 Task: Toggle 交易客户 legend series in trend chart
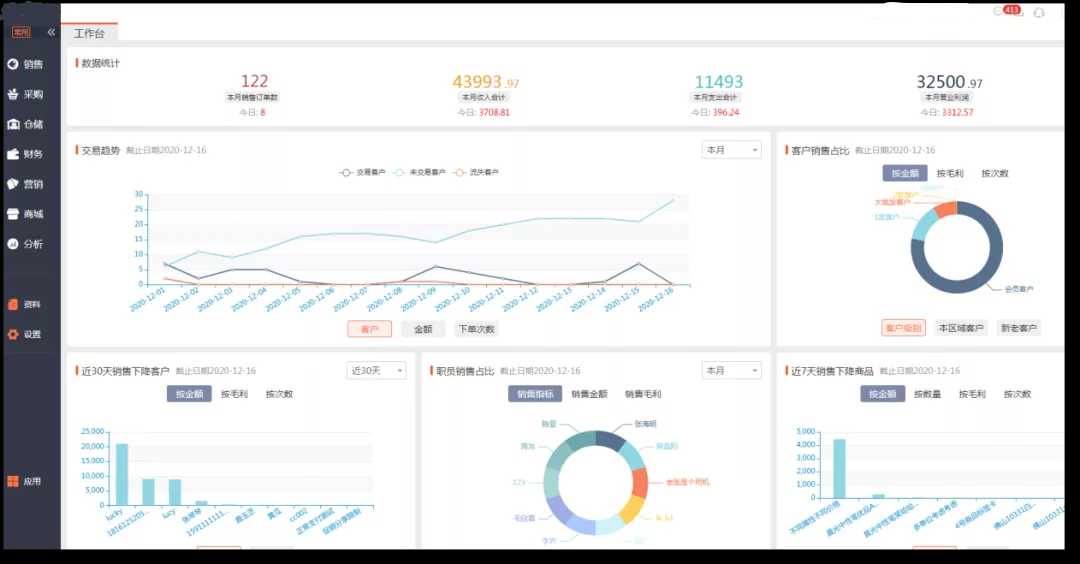362,172
